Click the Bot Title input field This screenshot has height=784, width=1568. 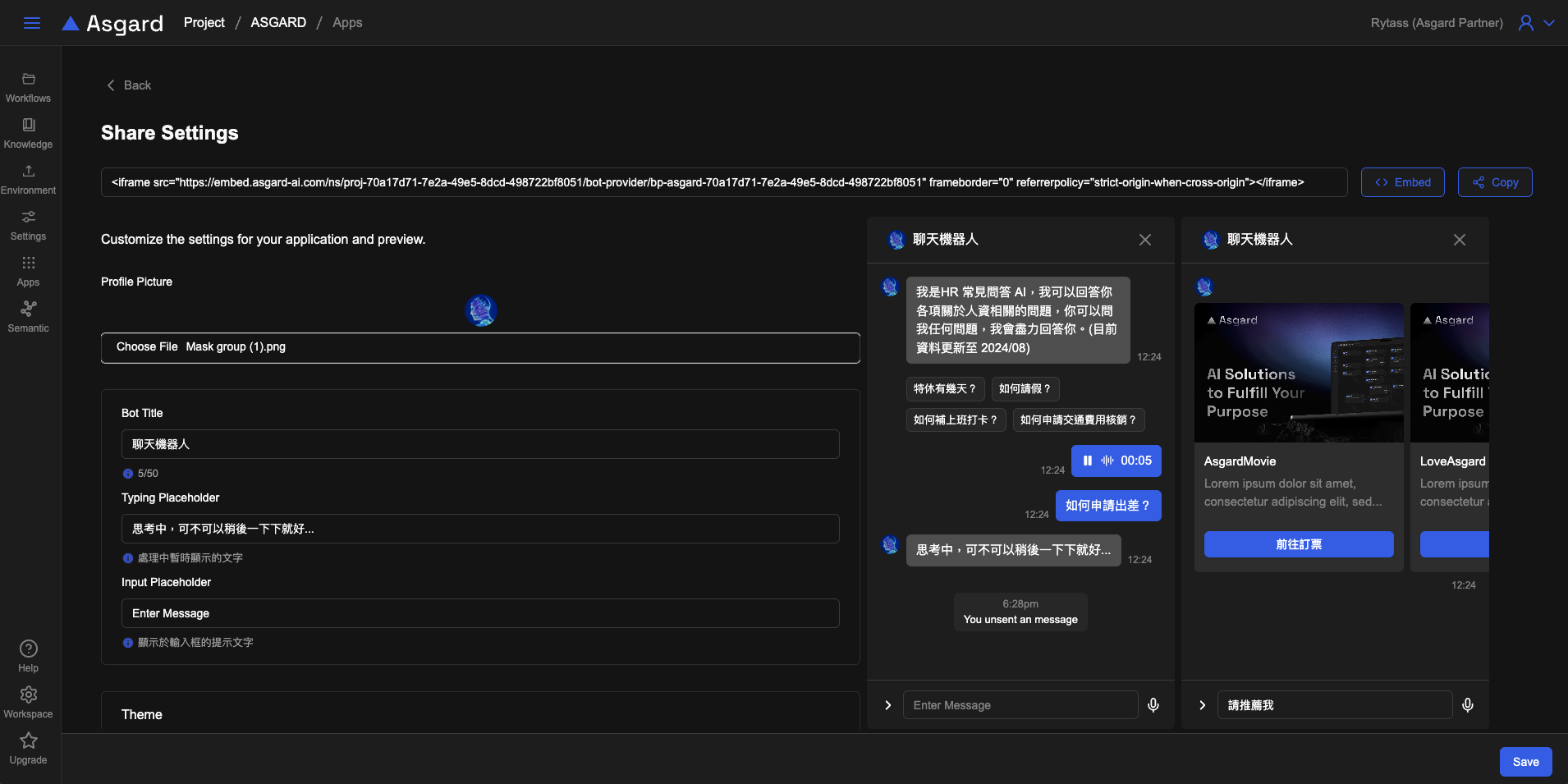[480, 444]
